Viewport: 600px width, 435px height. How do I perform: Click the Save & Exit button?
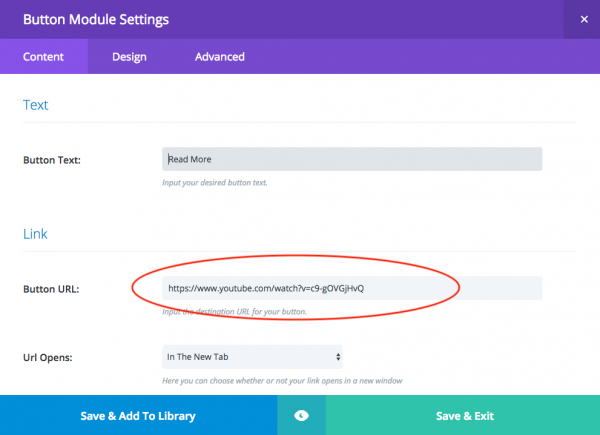click(x=464, y=416)
